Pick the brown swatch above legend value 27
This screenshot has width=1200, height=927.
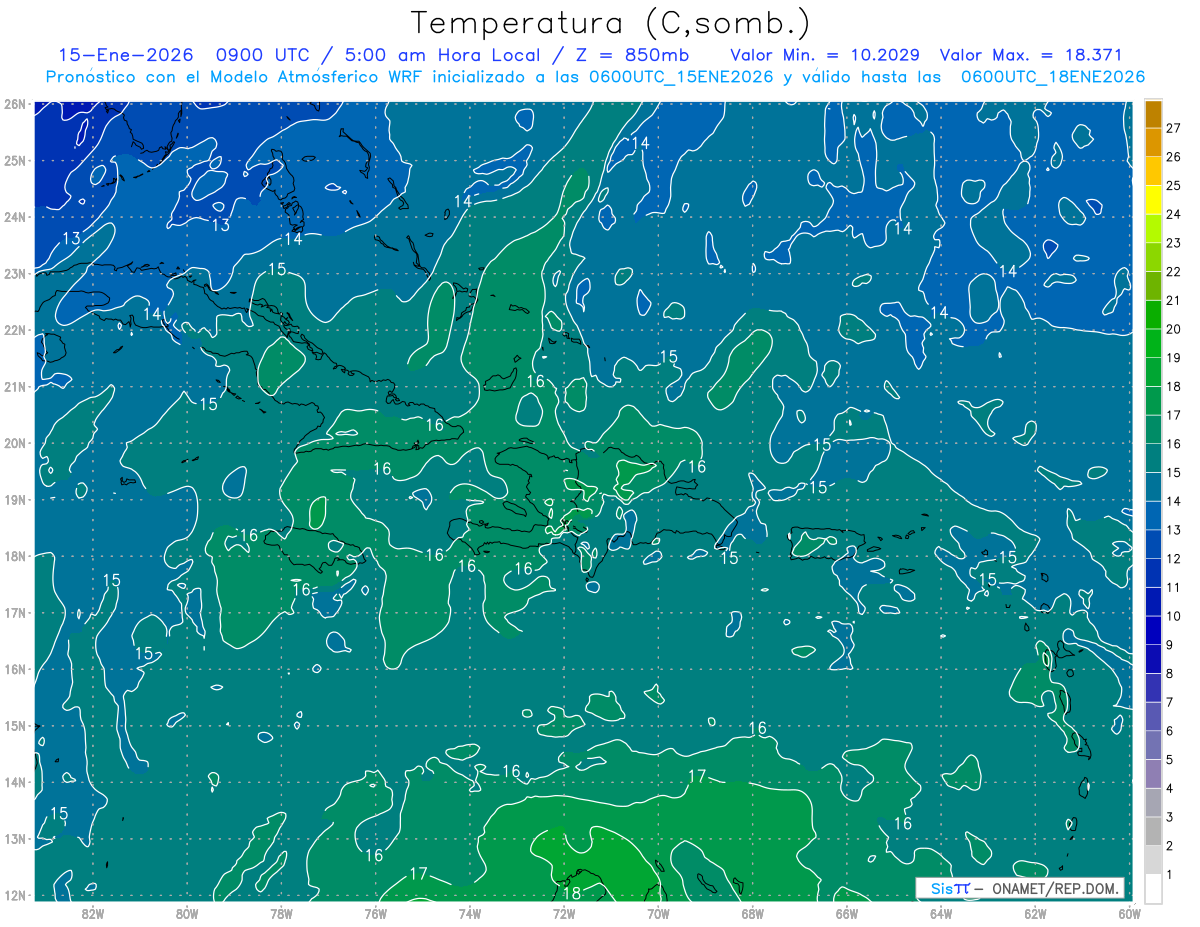point(1153,114)
